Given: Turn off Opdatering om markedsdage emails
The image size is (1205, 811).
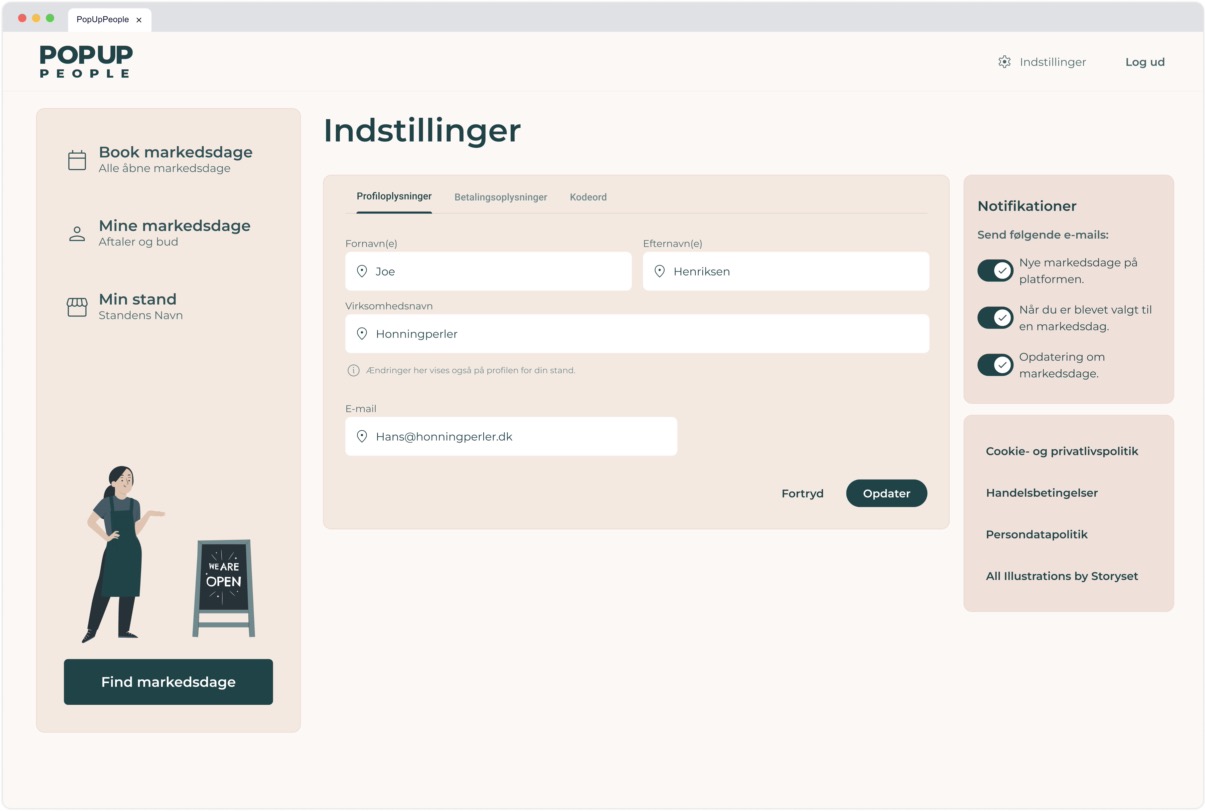Looking at the screenshot, I should [995, 365].
